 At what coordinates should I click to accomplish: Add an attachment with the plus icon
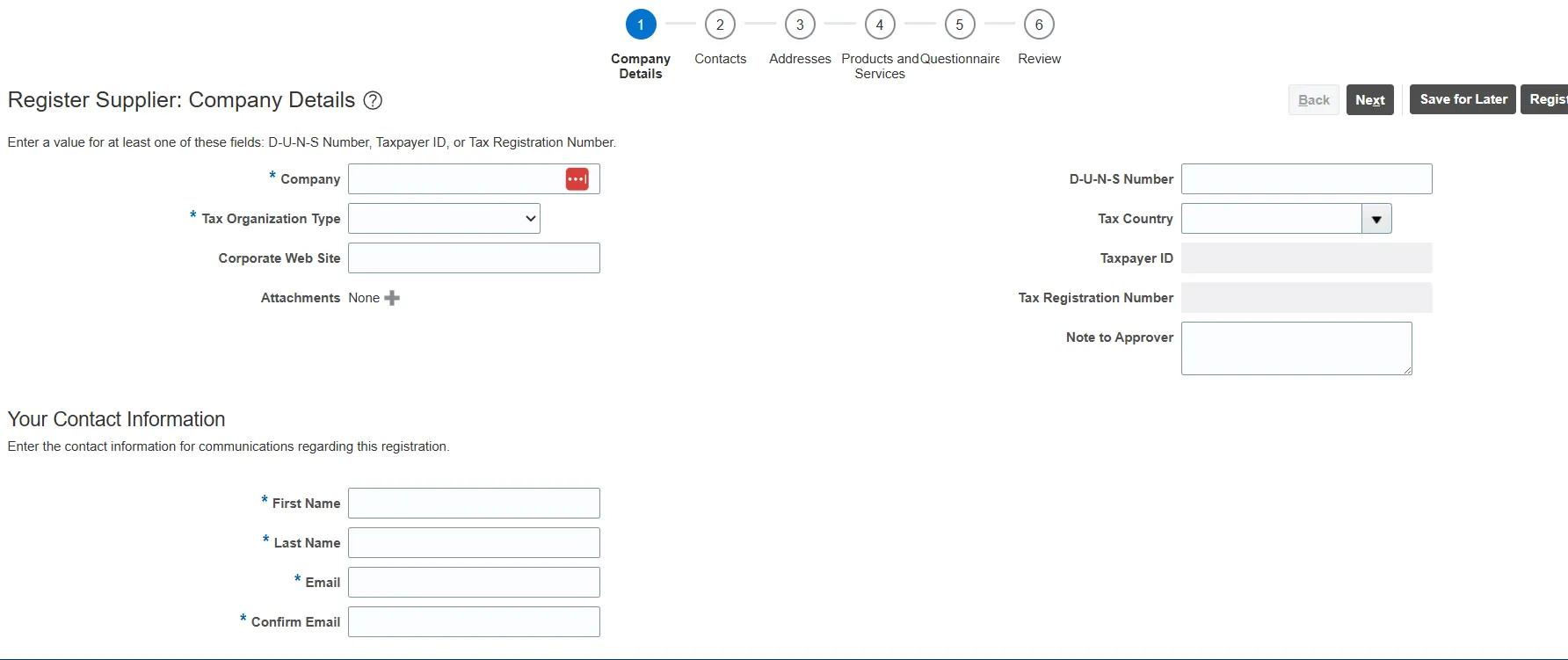click(x=392, y=298)
